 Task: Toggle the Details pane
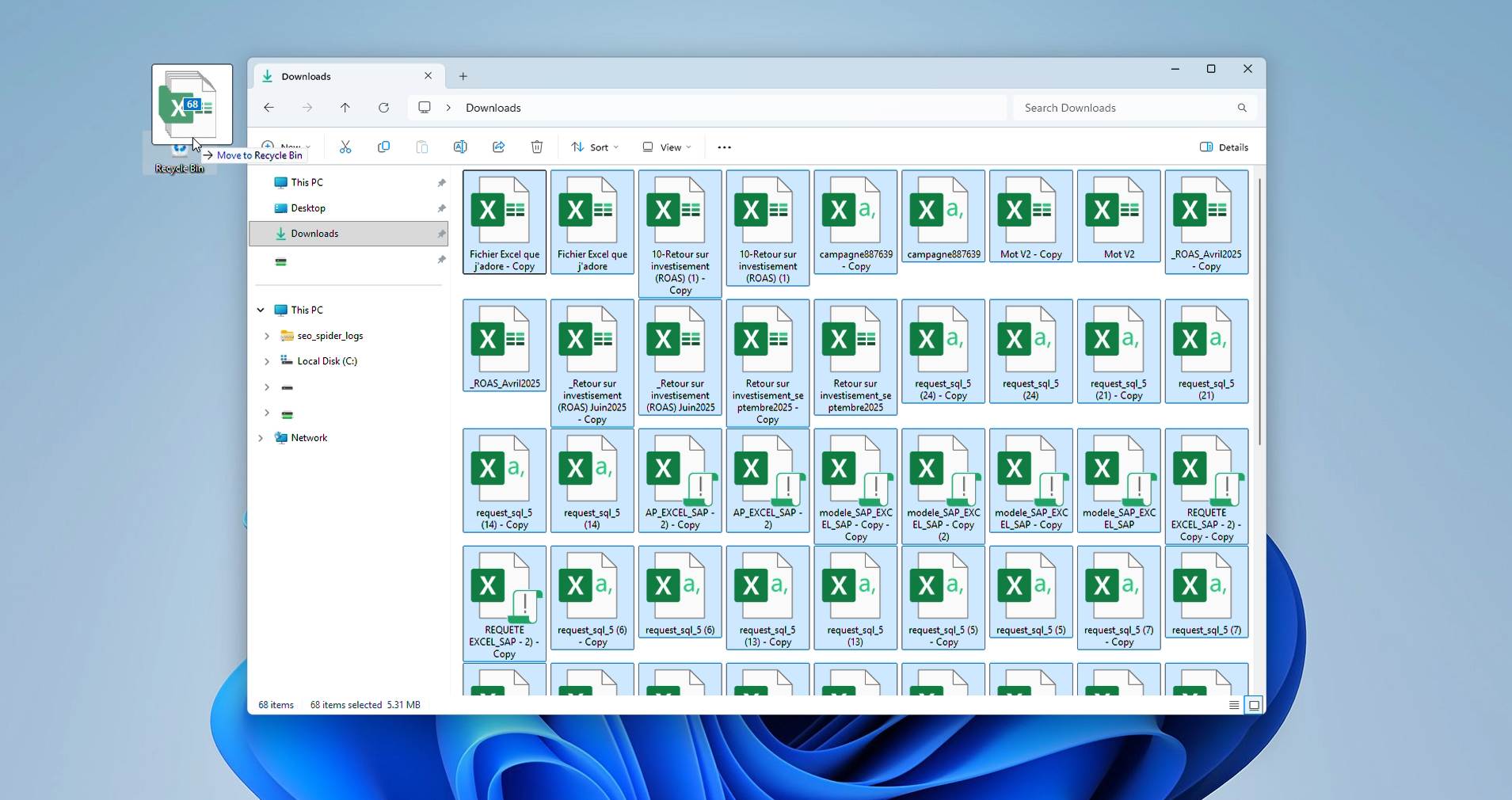pyautogui.click(x=1224, y=147)
